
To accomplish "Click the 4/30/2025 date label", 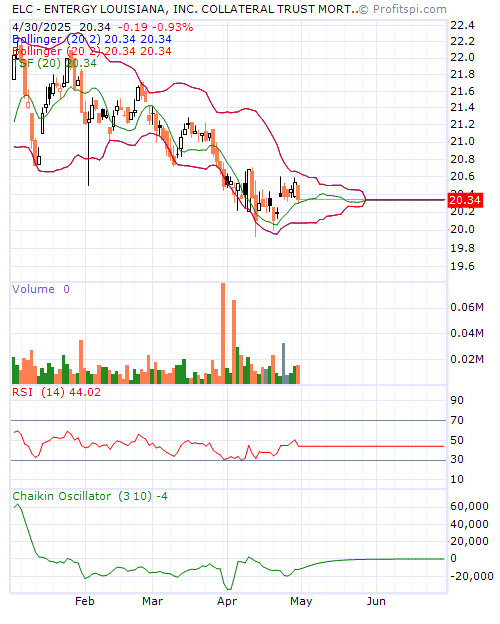I will point(41,27).
